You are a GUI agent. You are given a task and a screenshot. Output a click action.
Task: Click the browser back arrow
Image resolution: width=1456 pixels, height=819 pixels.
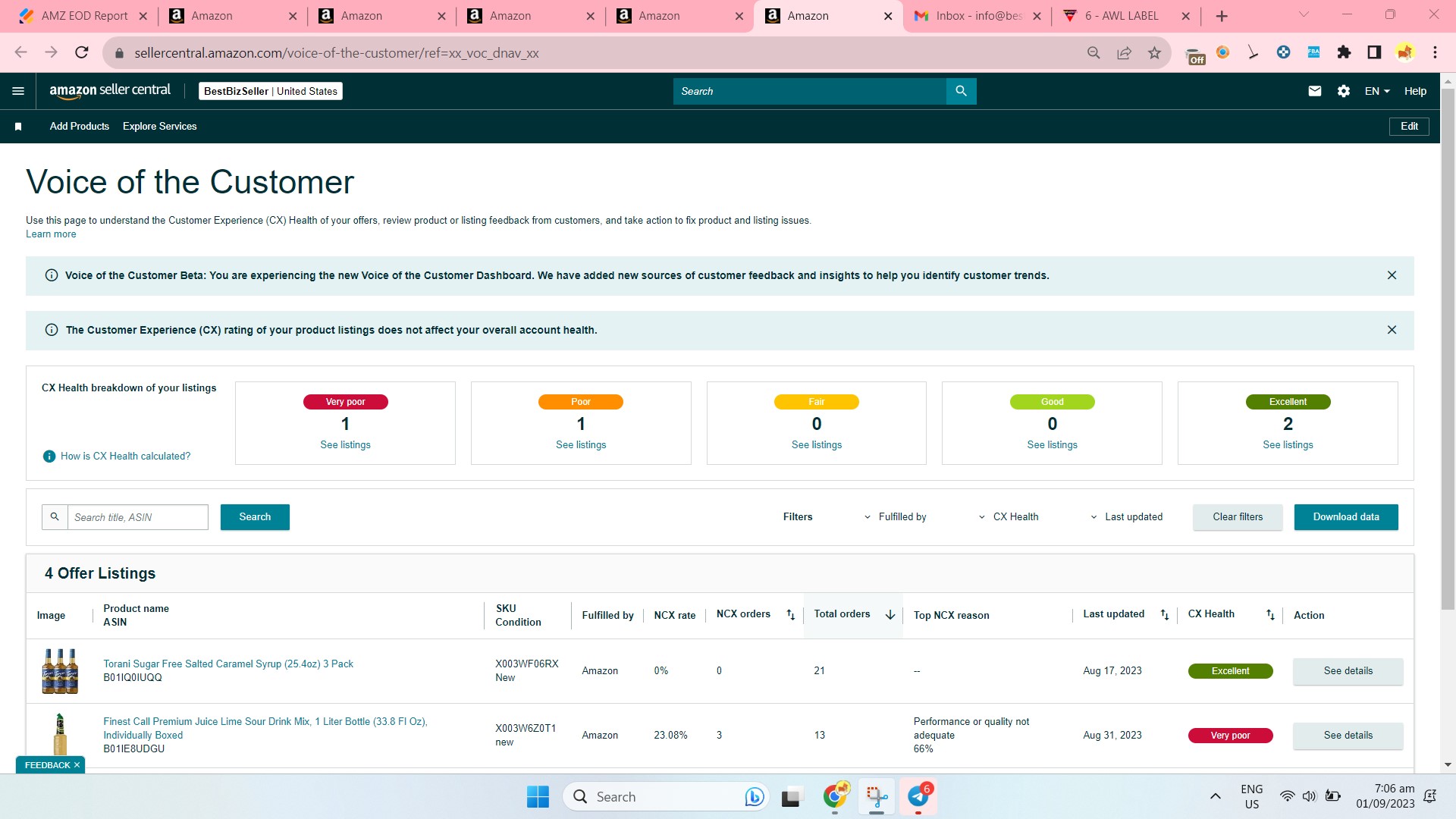point(21,52)
